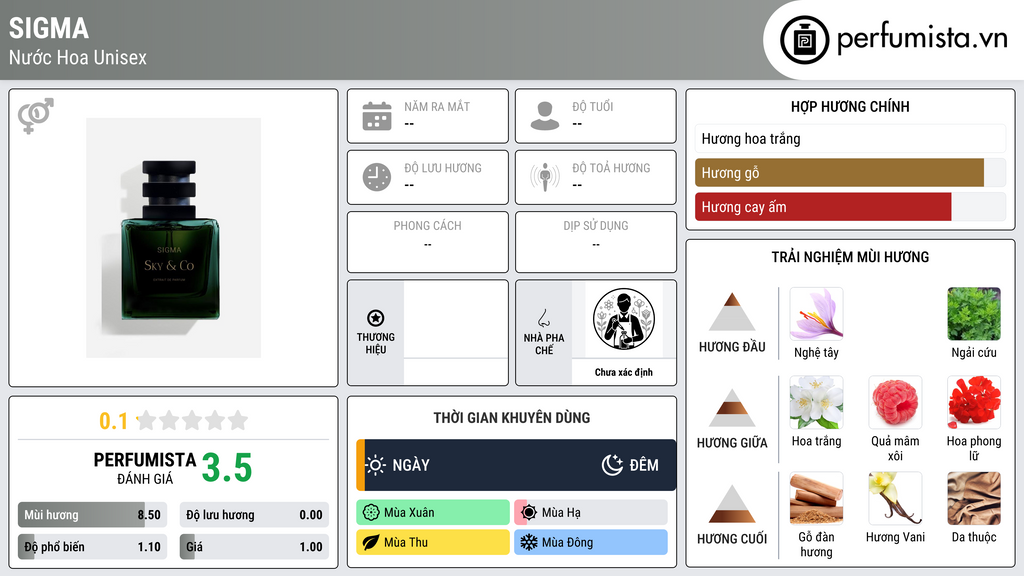Image resolution: width=1024 pixels, height=576 pixels.
Task: Select the Hương Vani vanilla image
Action: [x=895, y=498]
